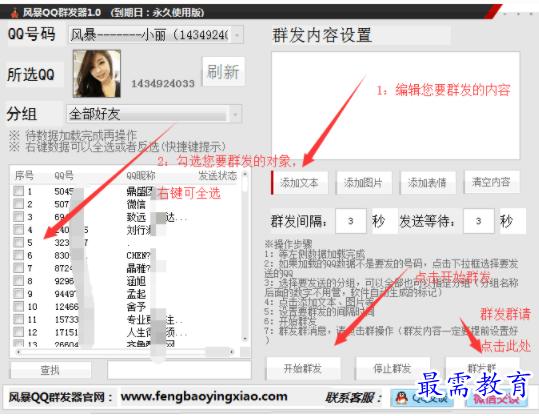Click the 群发间隔 seconds field
The image size is (539, 416).
coord(351,221)
